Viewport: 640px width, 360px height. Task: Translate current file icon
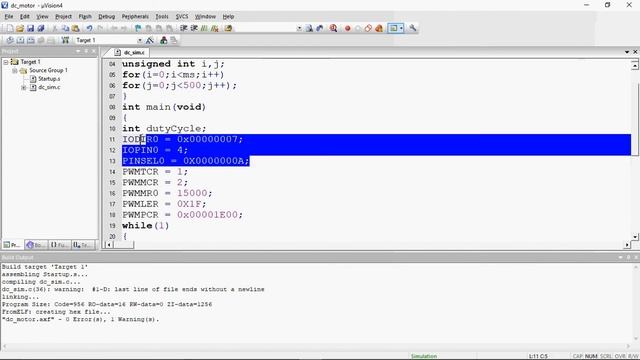[10, 40]
